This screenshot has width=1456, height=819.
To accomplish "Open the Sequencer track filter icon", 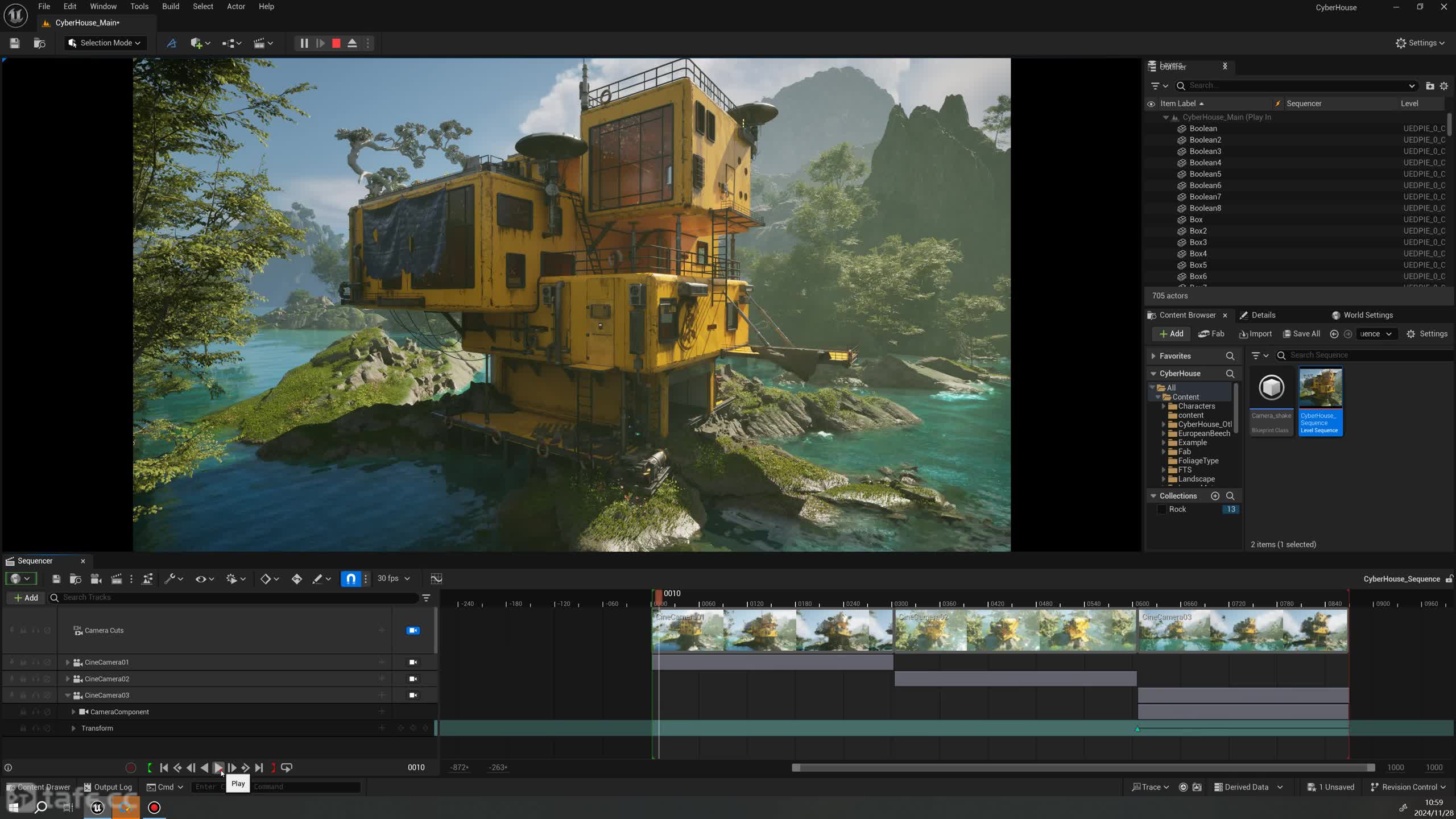I will 426,598.
